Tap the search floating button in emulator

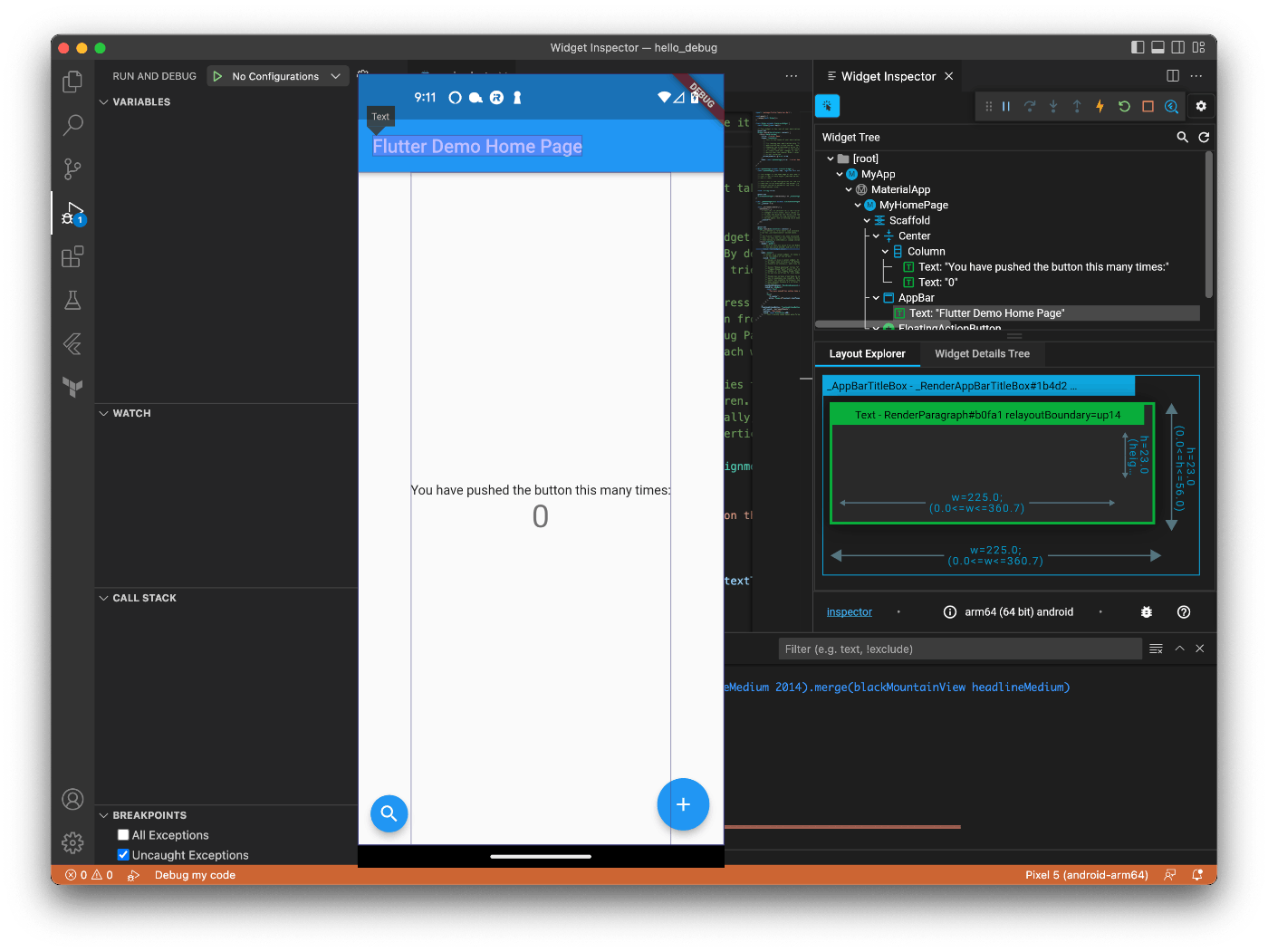[x=389, y=813]
